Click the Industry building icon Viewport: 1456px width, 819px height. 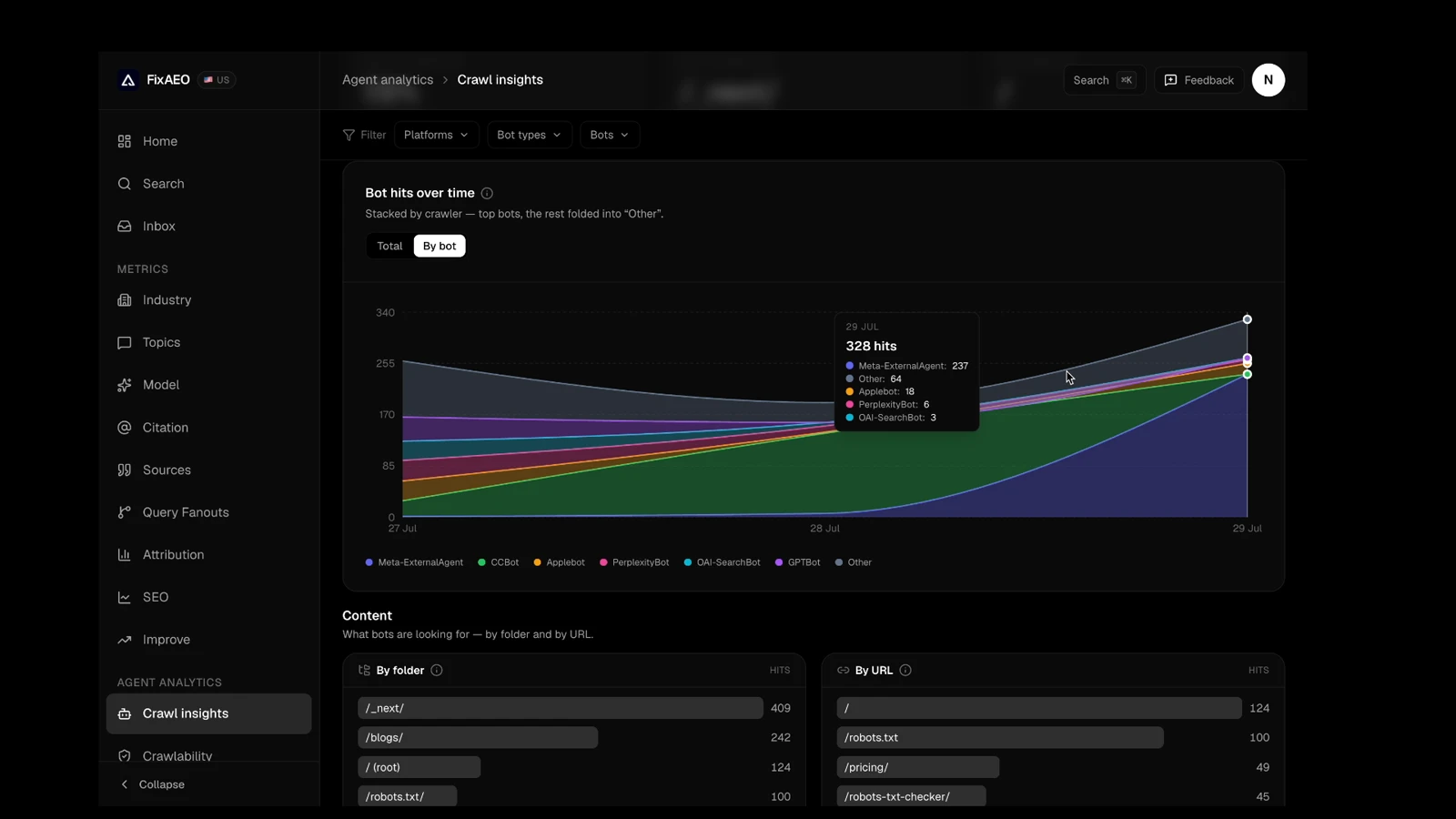point(125,300)
